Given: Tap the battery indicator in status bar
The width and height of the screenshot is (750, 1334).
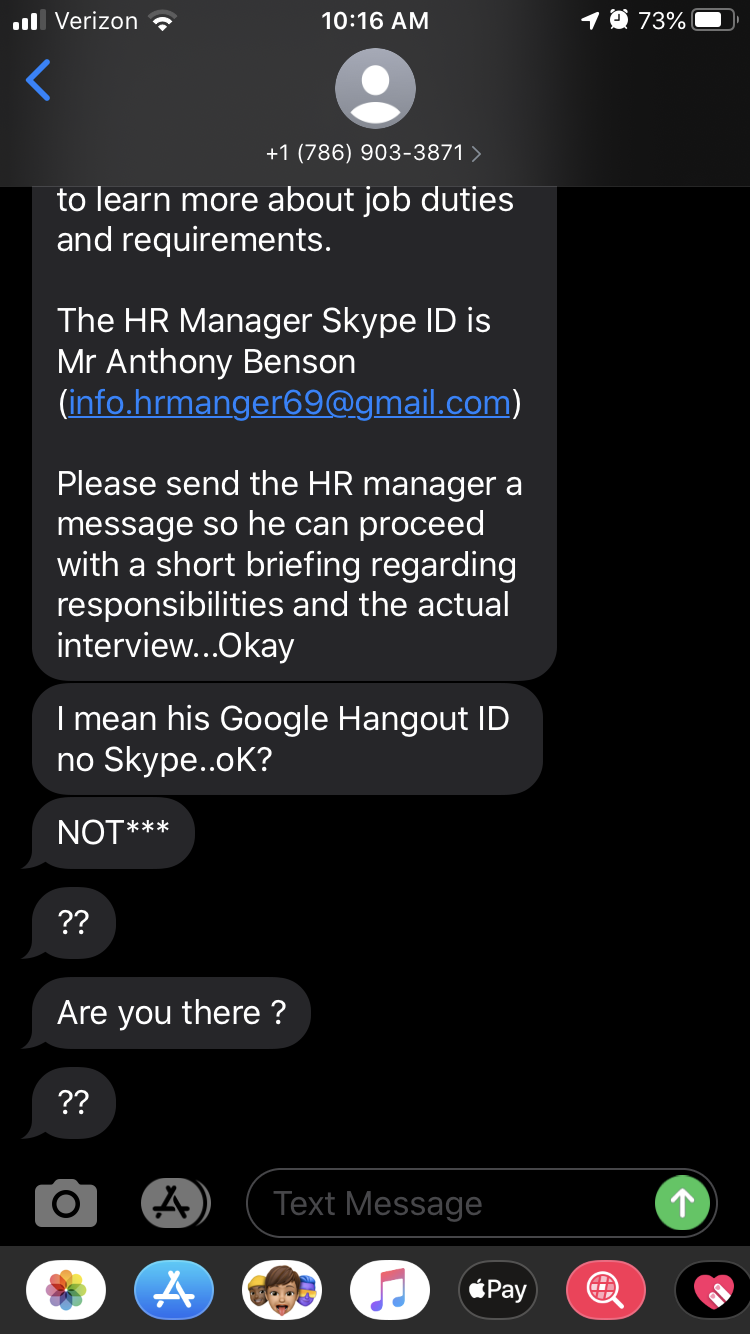Looking at the screenshot, I should (714, 20).
